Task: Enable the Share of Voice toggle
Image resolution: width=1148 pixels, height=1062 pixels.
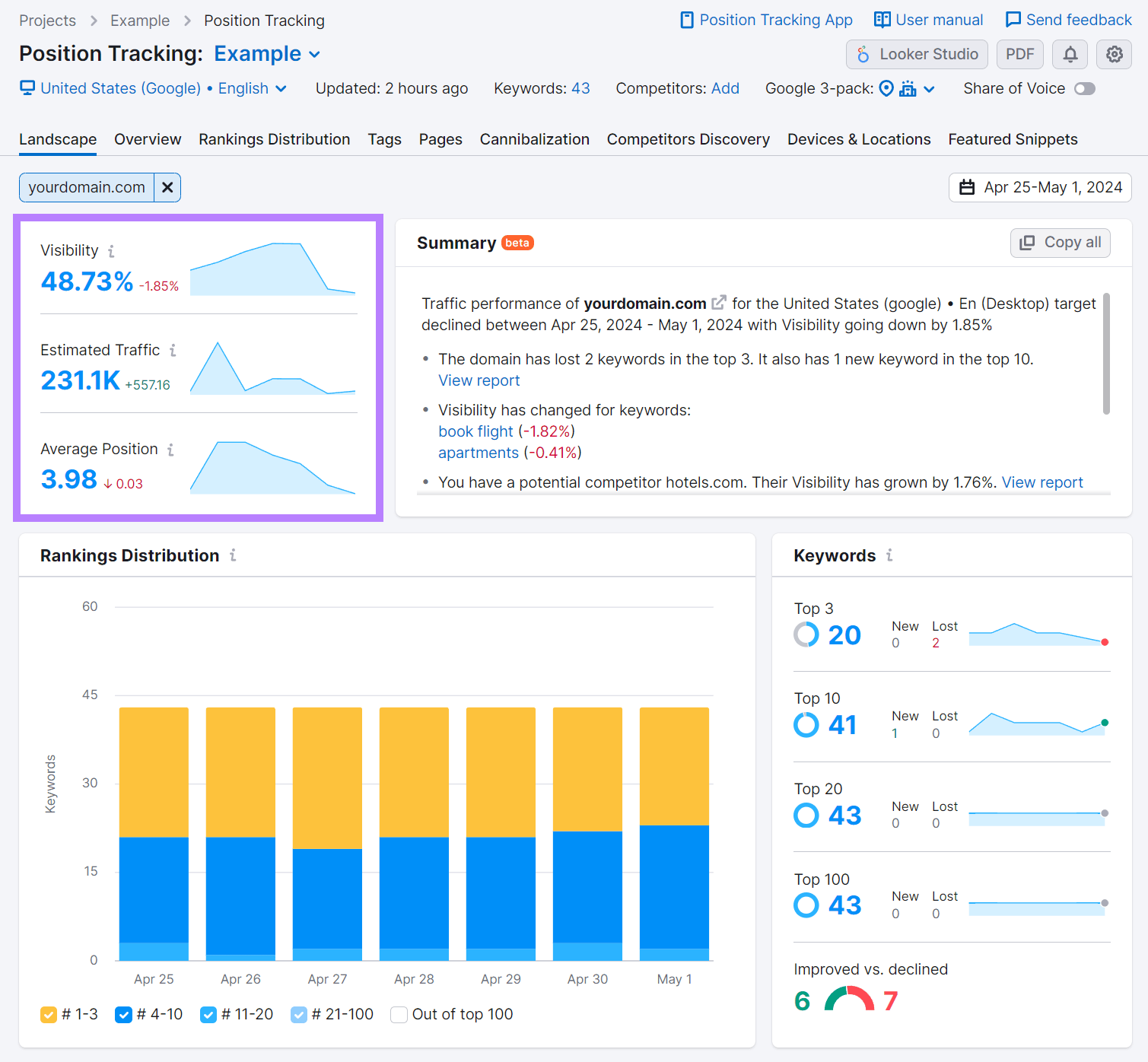Action: coord(1086,88)
